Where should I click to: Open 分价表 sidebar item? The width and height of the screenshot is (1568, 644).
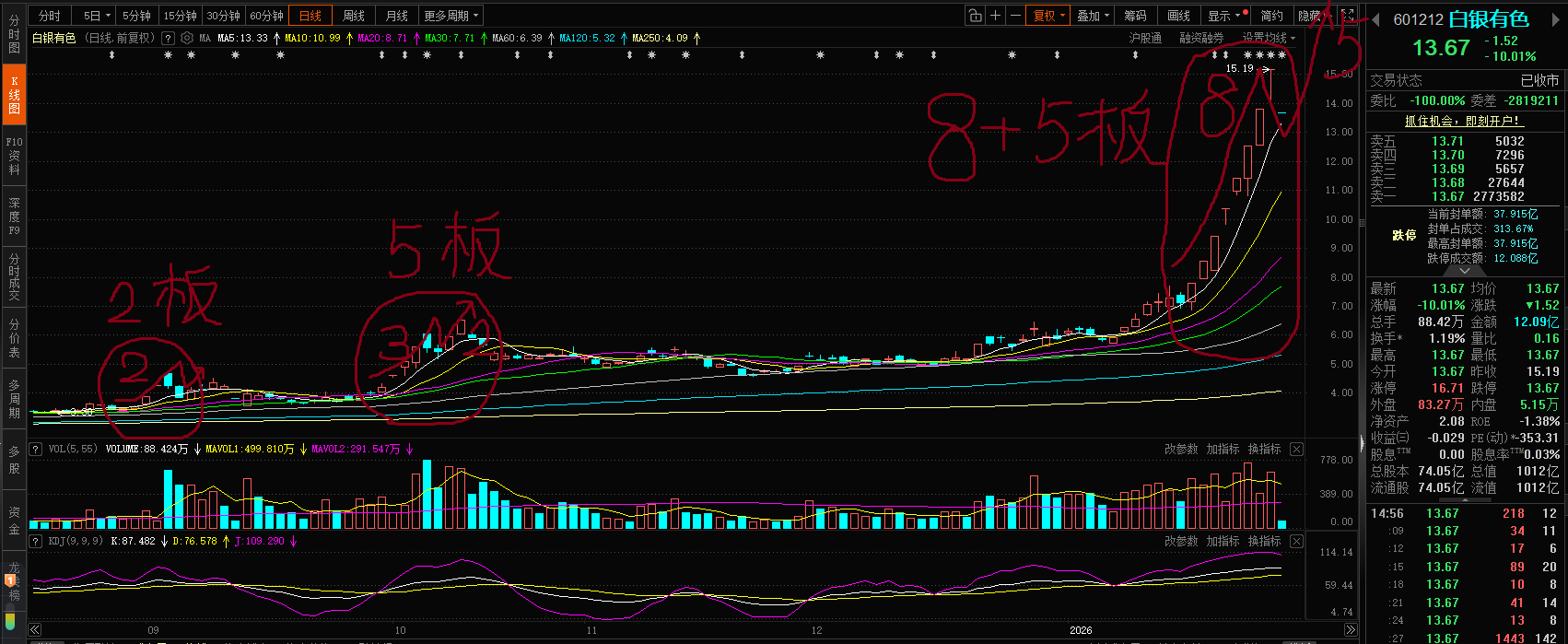click(x=14, y=338)
